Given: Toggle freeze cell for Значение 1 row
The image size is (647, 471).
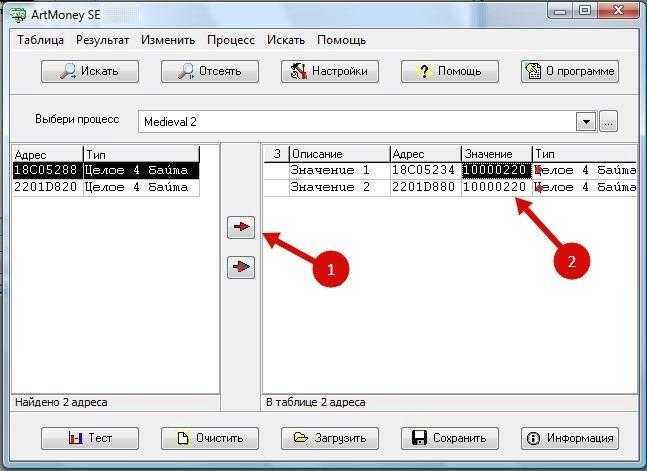Looking at the screenshot, I should click(276, 170).
